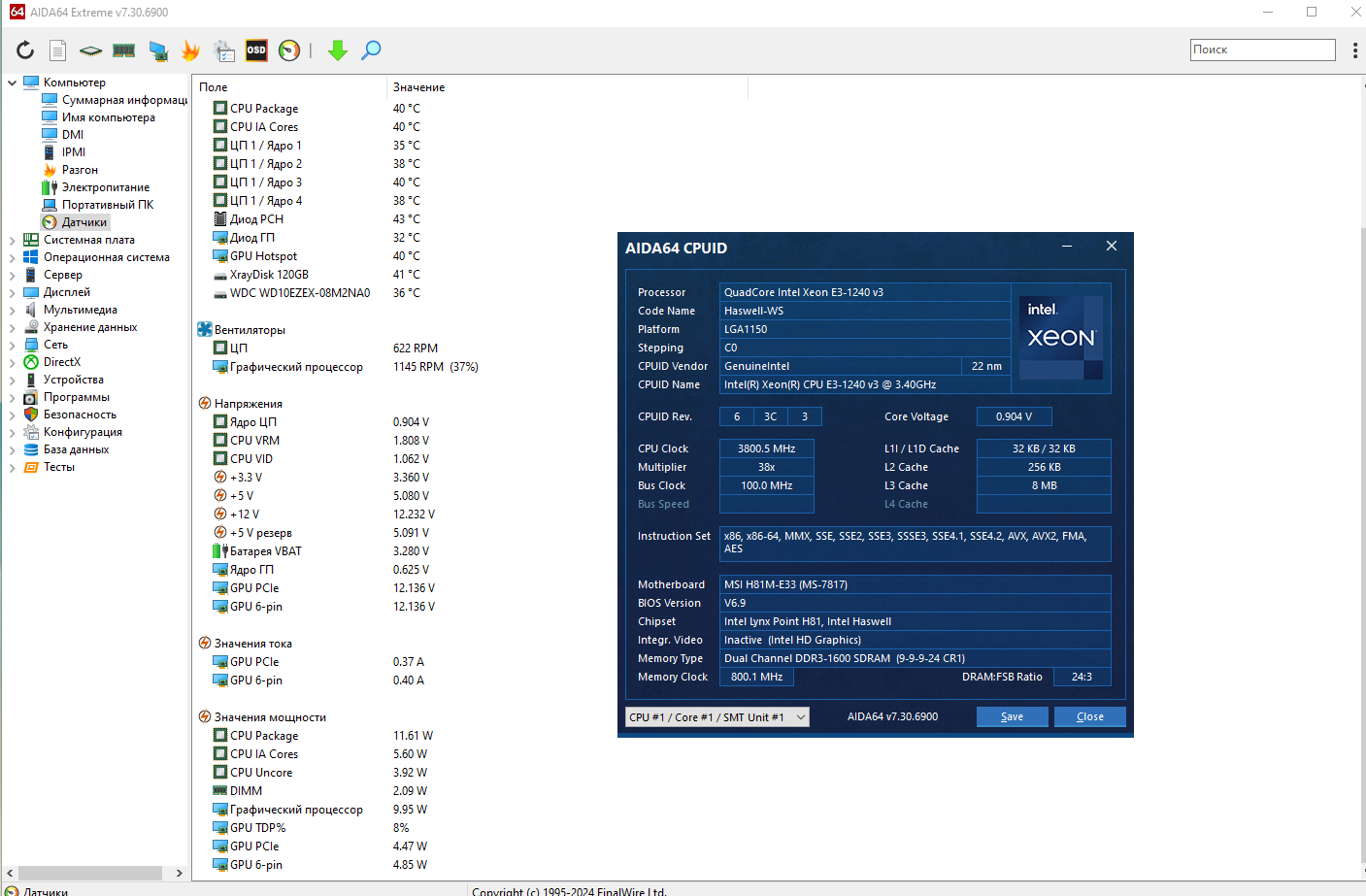
Task: Click the Значения тока group icon
Action: (x=205, y=644)
